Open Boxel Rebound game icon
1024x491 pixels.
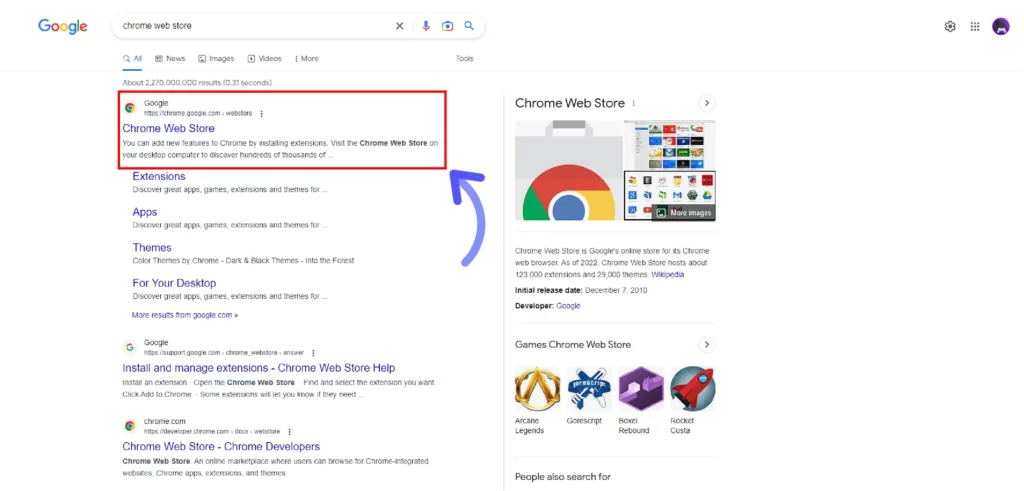point(641,388)
